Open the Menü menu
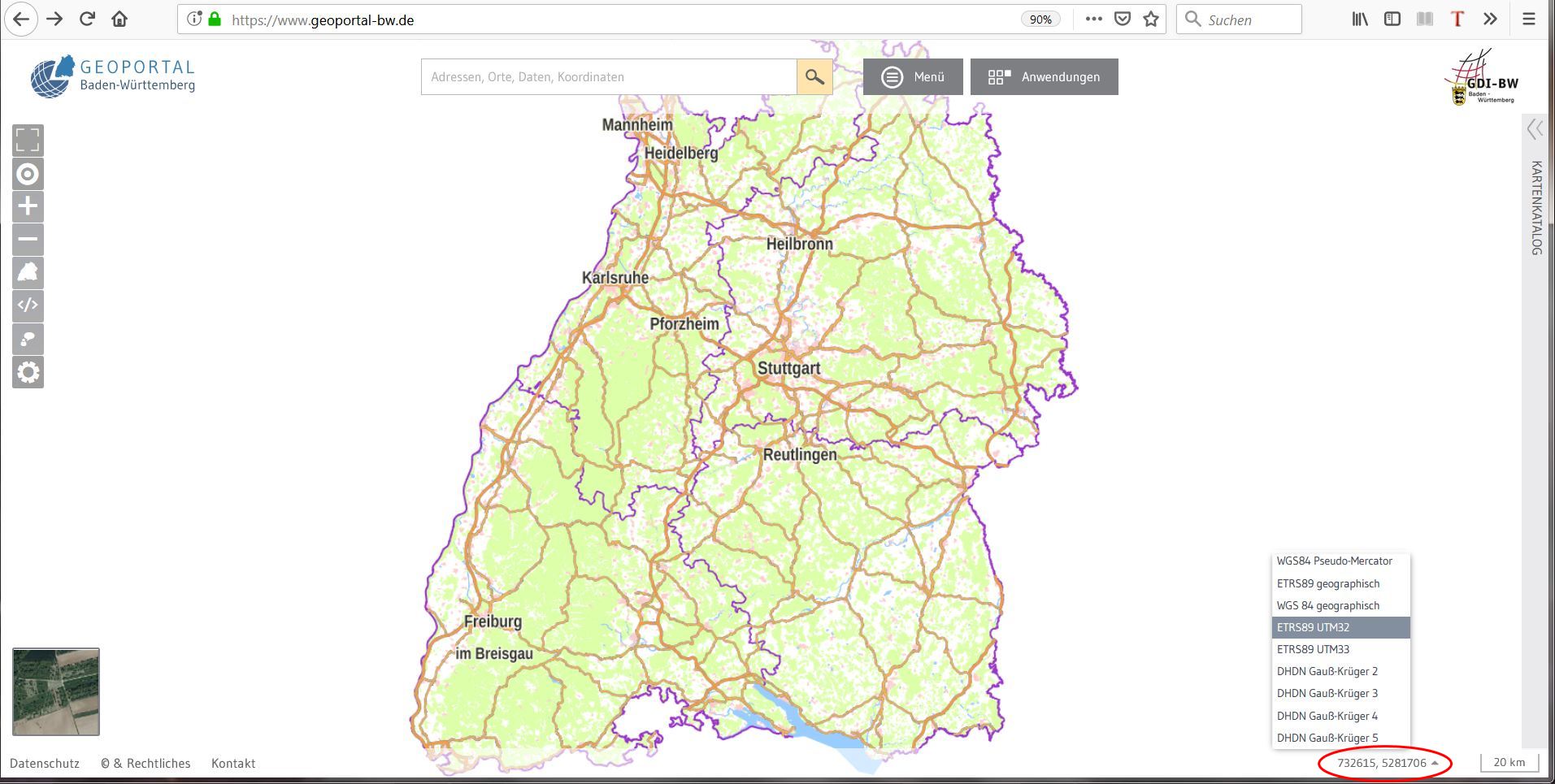 click(913, 77)
